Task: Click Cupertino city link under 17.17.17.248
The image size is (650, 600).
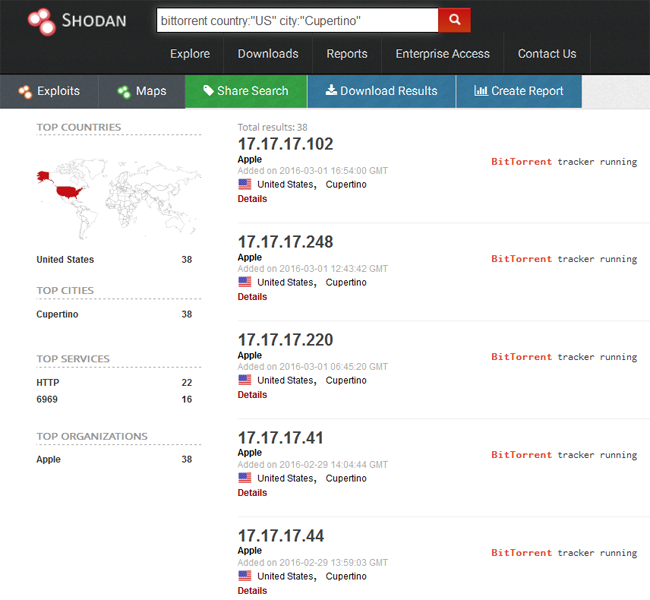Action: [x=346, y=282]
